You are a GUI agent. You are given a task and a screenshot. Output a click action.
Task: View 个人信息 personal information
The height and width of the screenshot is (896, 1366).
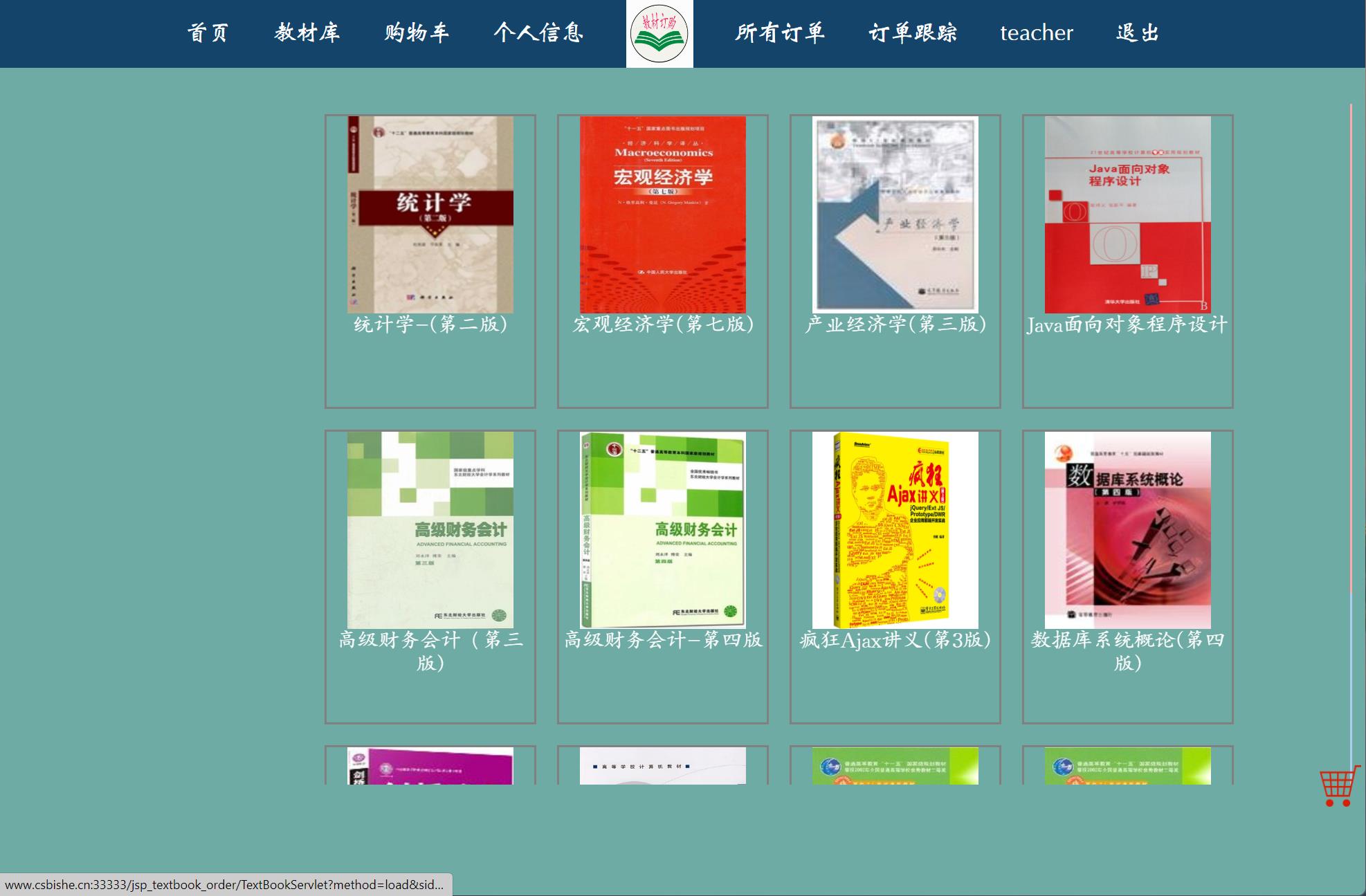[539, 33]
